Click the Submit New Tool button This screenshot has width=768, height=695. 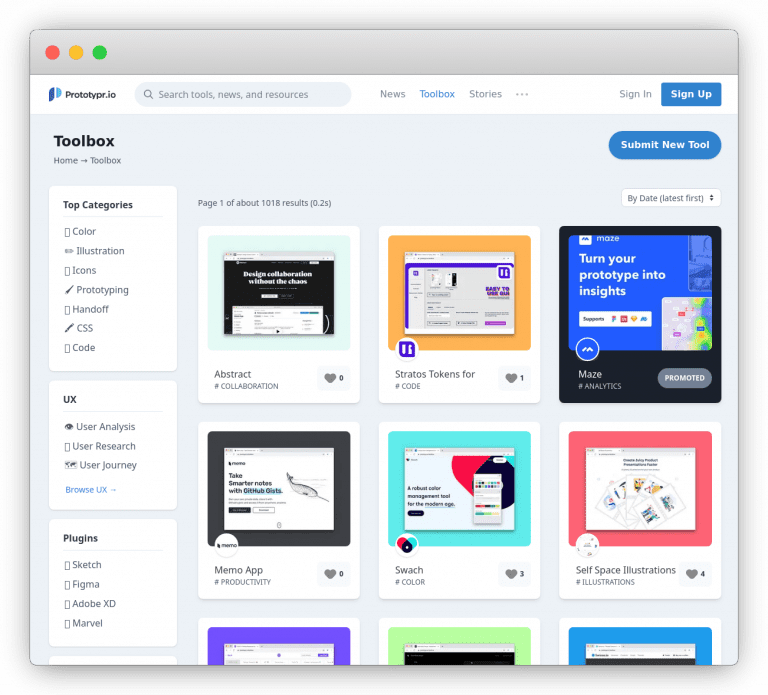click(665, 145)
